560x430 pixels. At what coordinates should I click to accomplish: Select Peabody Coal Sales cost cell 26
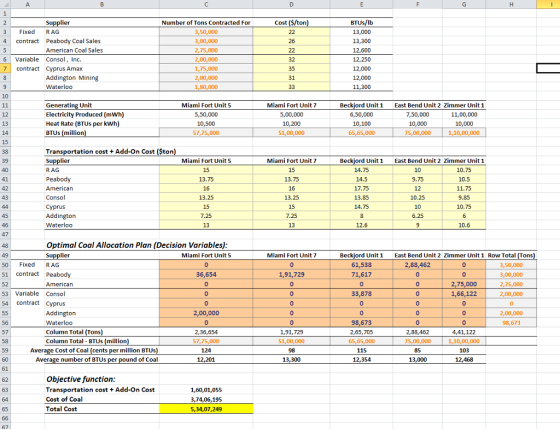pyautogui.click(x=291, y=41)
